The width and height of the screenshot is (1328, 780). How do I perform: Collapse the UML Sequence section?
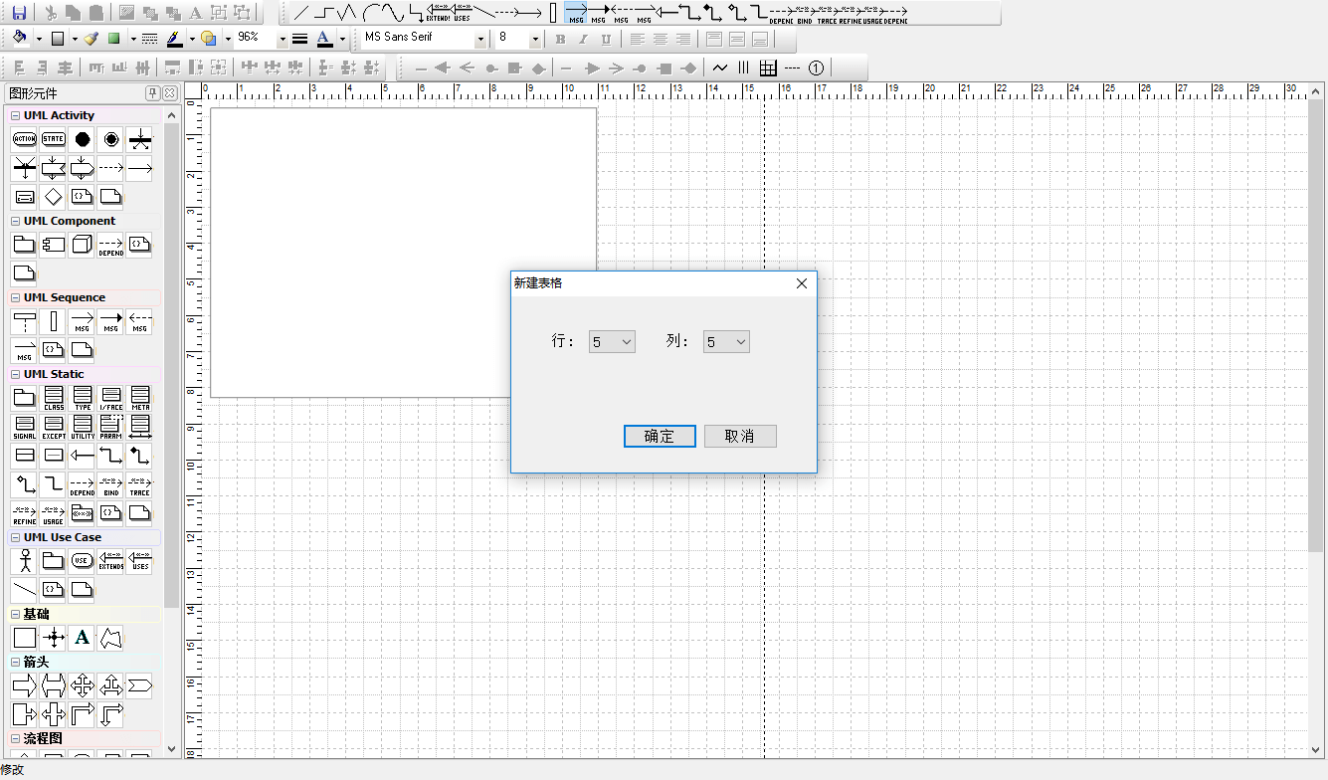pyautogui.click(x=16, y=298)
